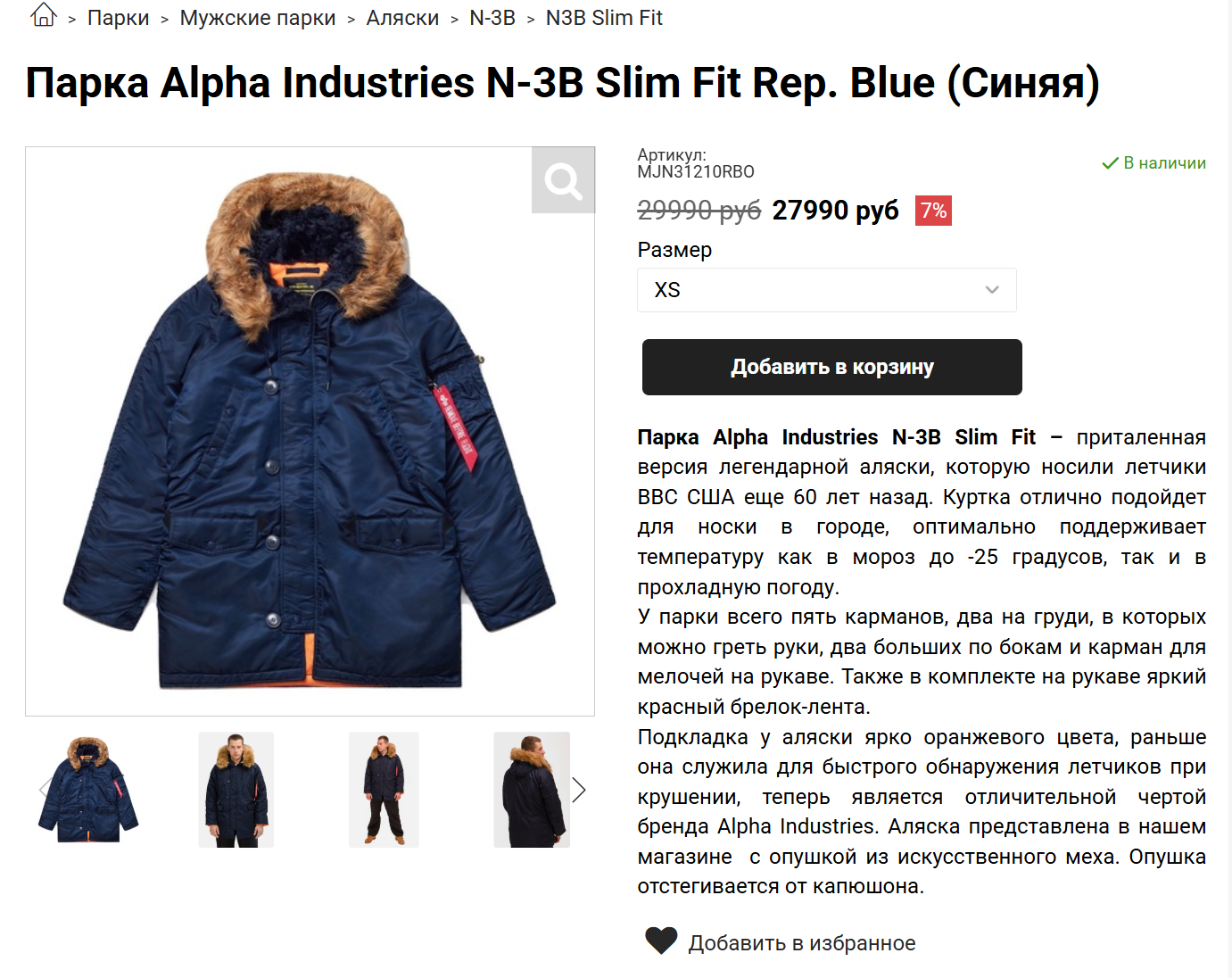Select back view model thumbnail
This screenshot has height=978, width=1232.
click(532, 790)
